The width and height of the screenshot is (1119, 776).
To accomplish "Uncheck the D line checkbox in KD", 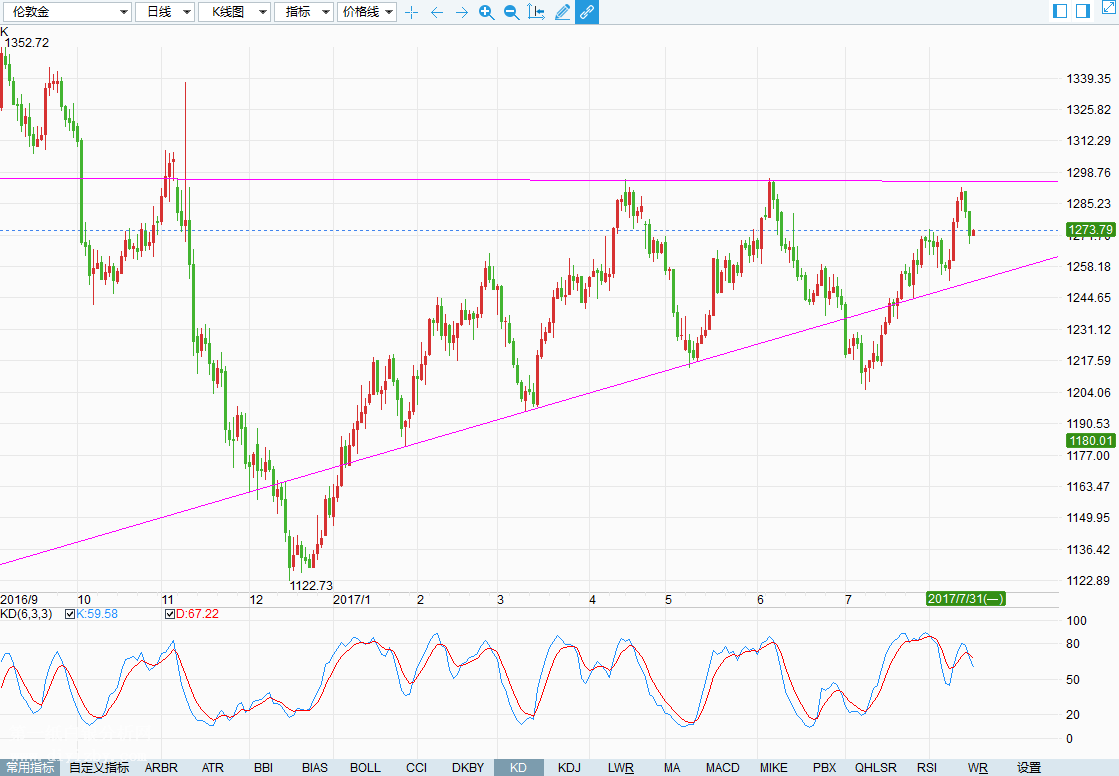I will click(x=169, y=614).
